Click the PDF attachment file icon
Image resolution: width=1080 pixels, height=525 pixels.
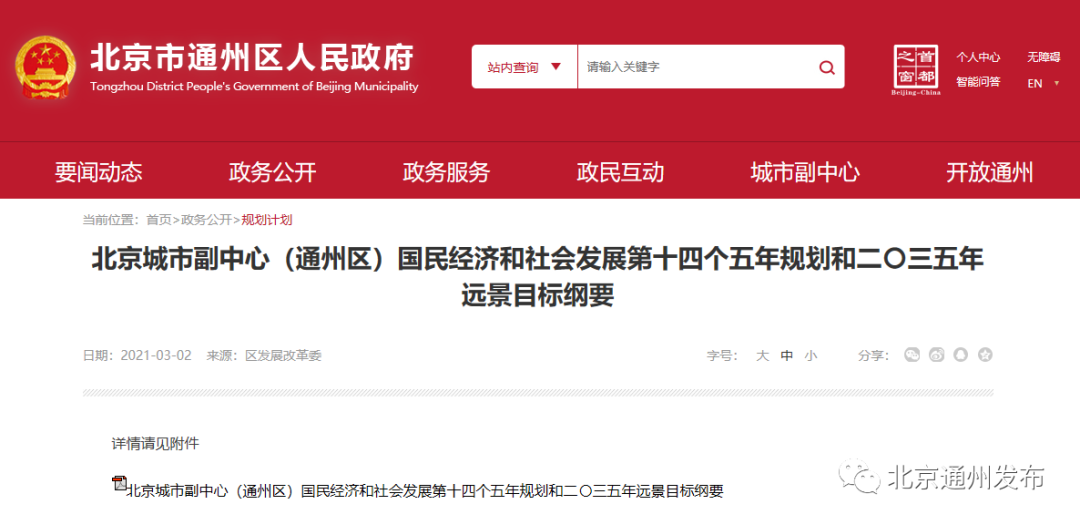coord(118,484)
